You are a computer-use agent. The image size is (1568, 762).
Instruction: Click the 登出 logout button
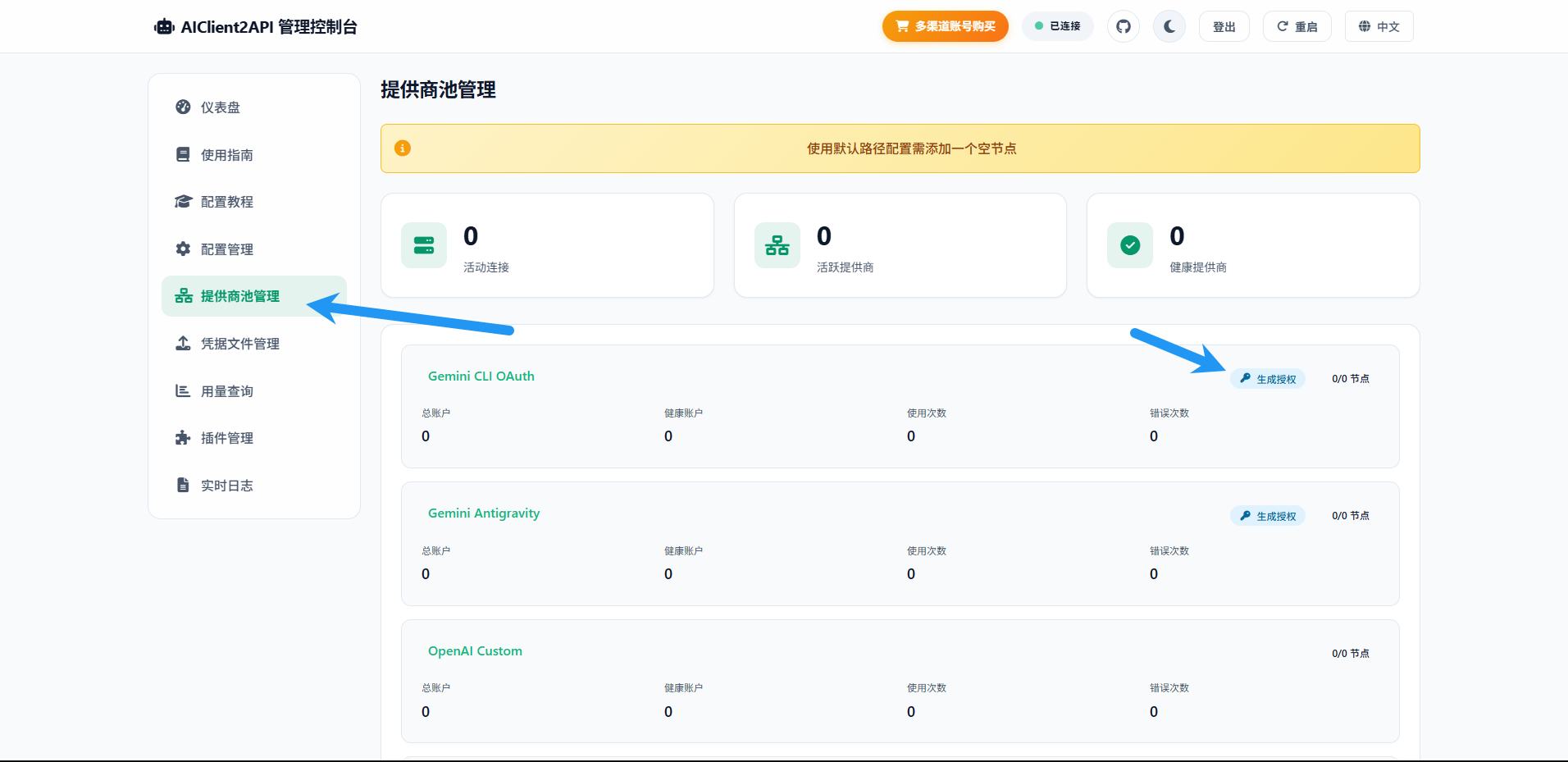pos(1224,26)
